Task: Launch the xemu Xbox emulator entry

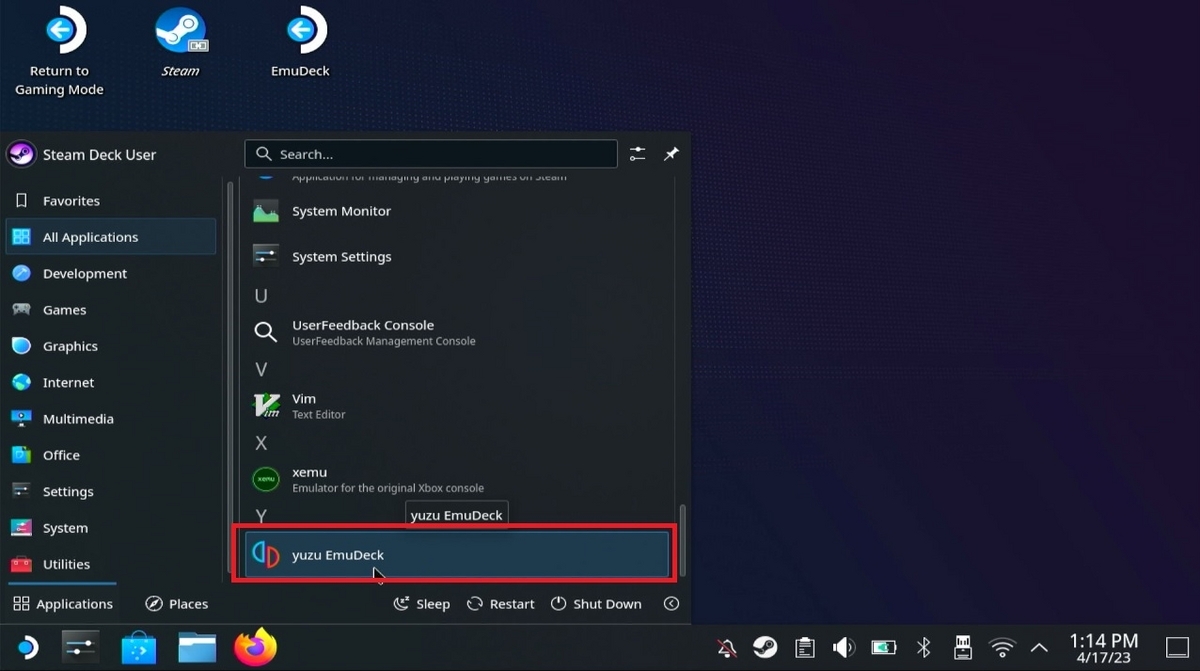Action: click(457, 479)
